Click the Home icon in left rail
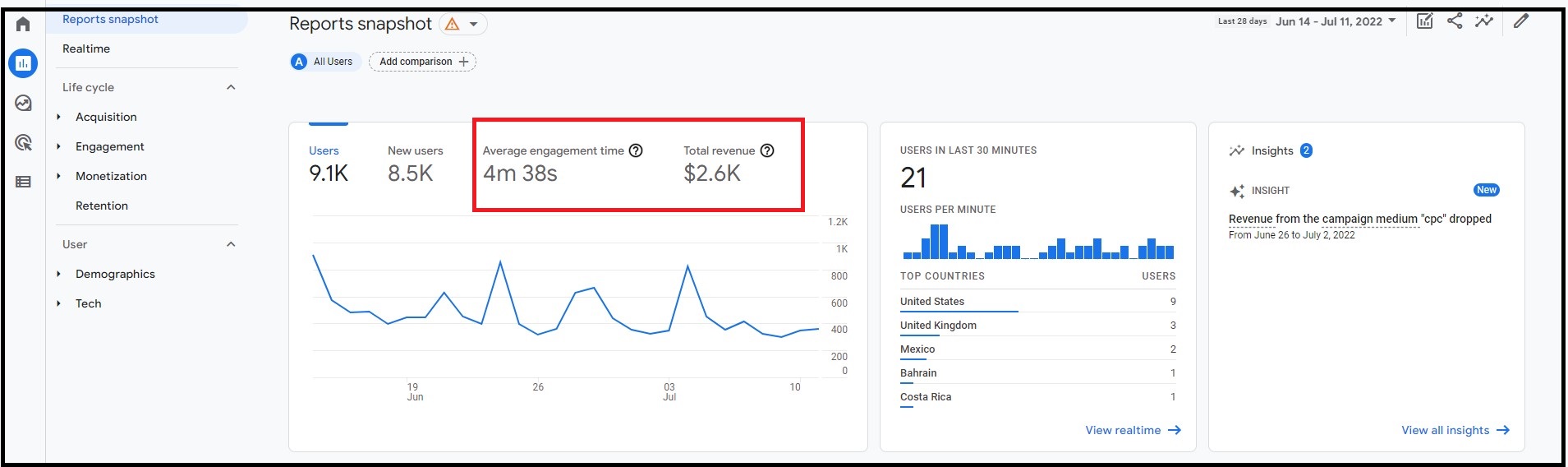 click(x=23, y=25)
